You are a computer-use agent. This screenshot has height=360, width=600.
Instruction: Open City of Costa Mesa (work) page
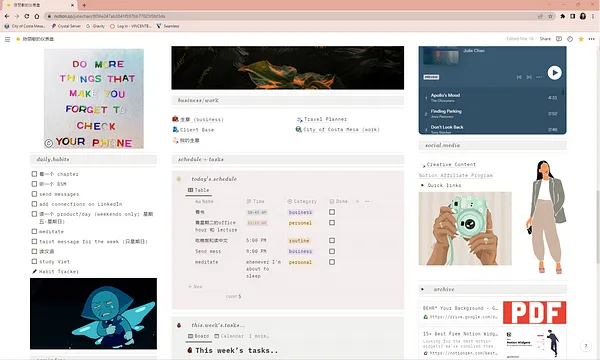(338, 129)
